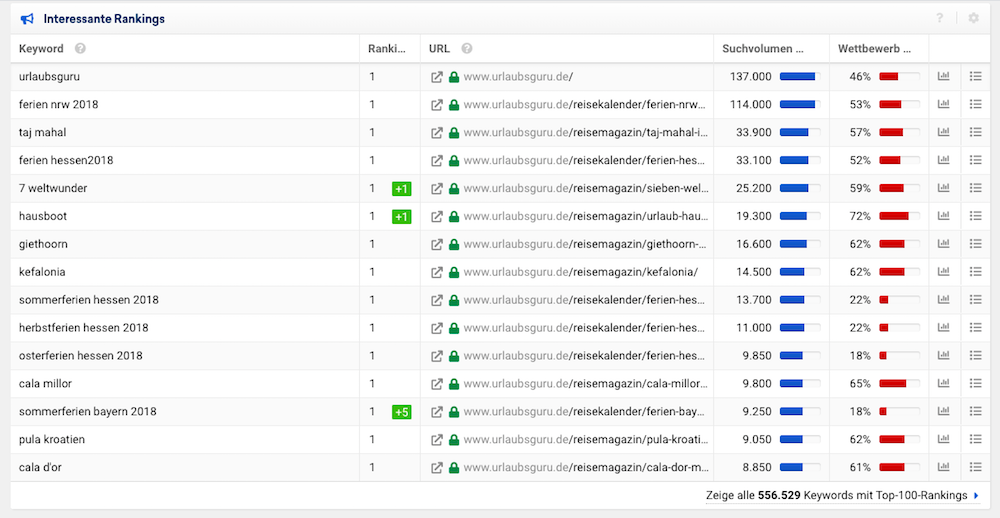Screen dimensions: 1000x518
Task: Click the chart icon for giethoorn row
Action: coord(943,244)
